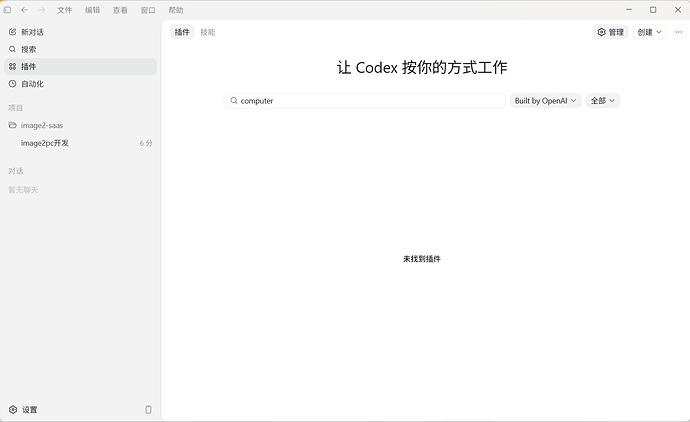Open the 文件 menu
690x422 pixels.
tap(64, 10)
